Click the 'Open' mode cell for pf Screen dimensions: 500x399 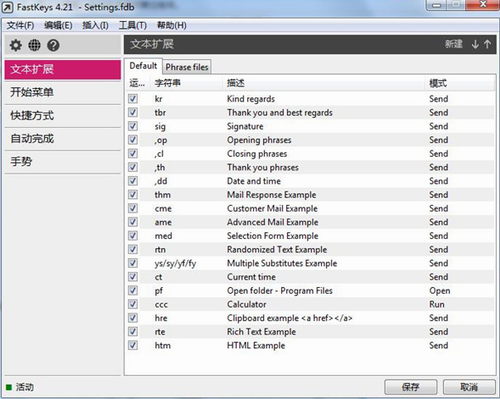pyautogui.click(x=440, y=291)
